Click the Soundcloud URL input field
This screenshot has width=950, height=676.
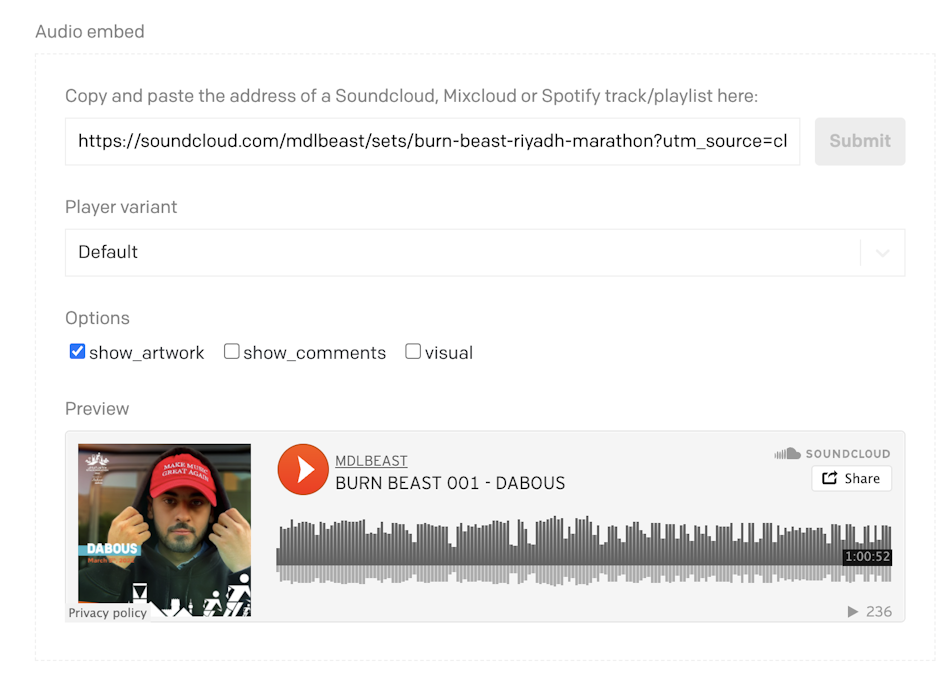433,141
